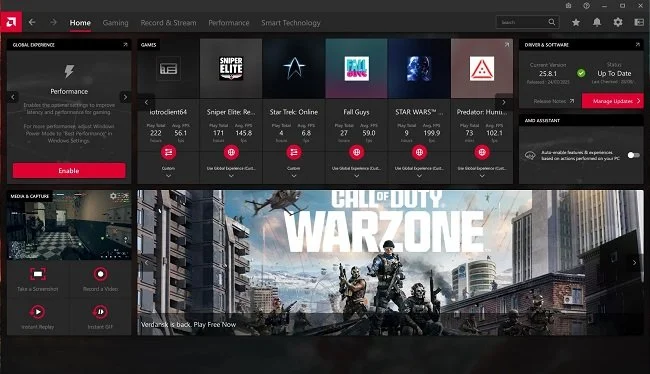Toggle the sidebar panel icon
This screenshot has height=374, width=650.
639,22
